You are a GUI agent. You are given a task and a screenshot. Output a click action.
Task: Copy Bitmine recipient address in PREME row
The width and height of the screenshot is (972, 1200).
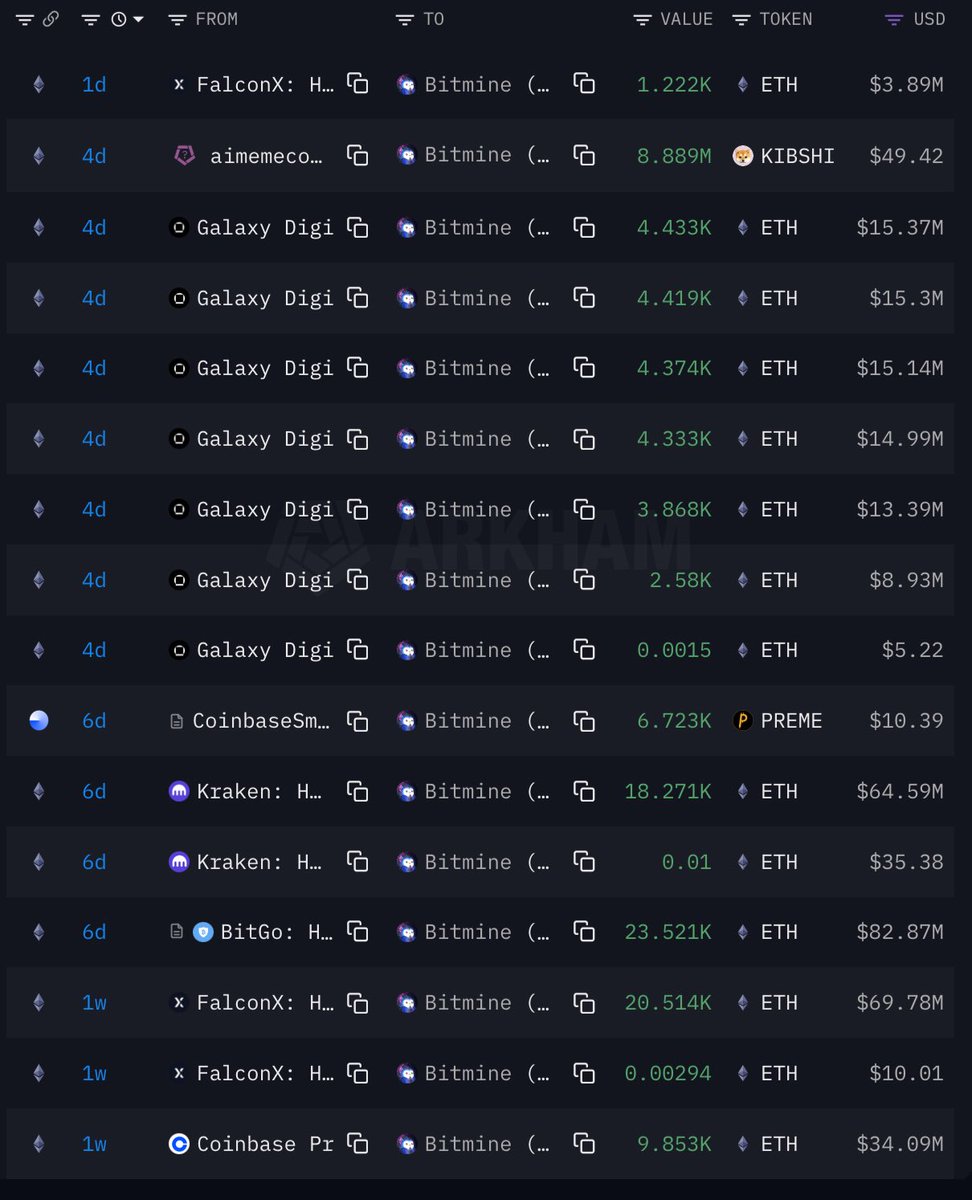(584, 721)
